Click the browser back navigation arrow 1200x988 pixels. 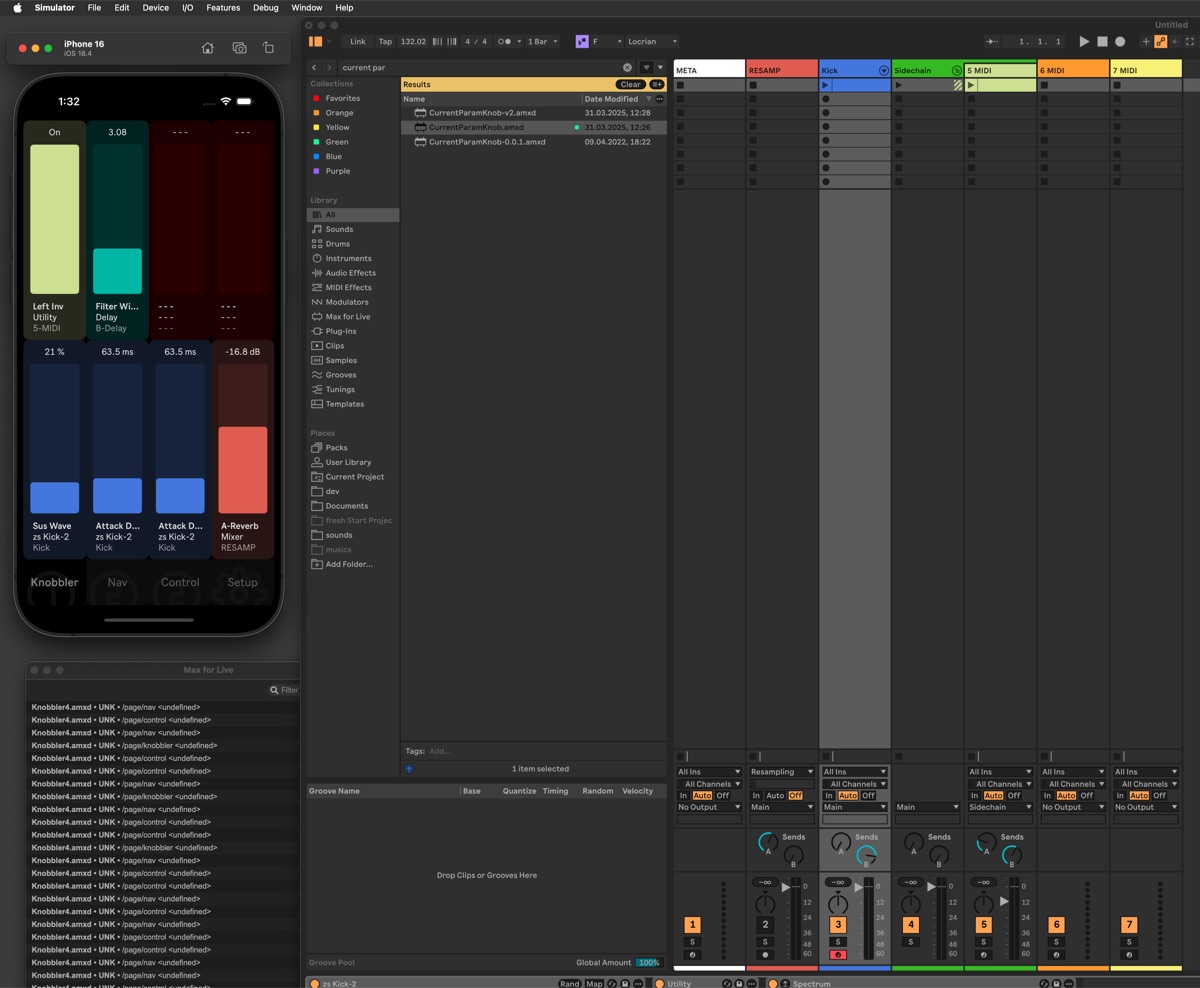tap(314, 67)
